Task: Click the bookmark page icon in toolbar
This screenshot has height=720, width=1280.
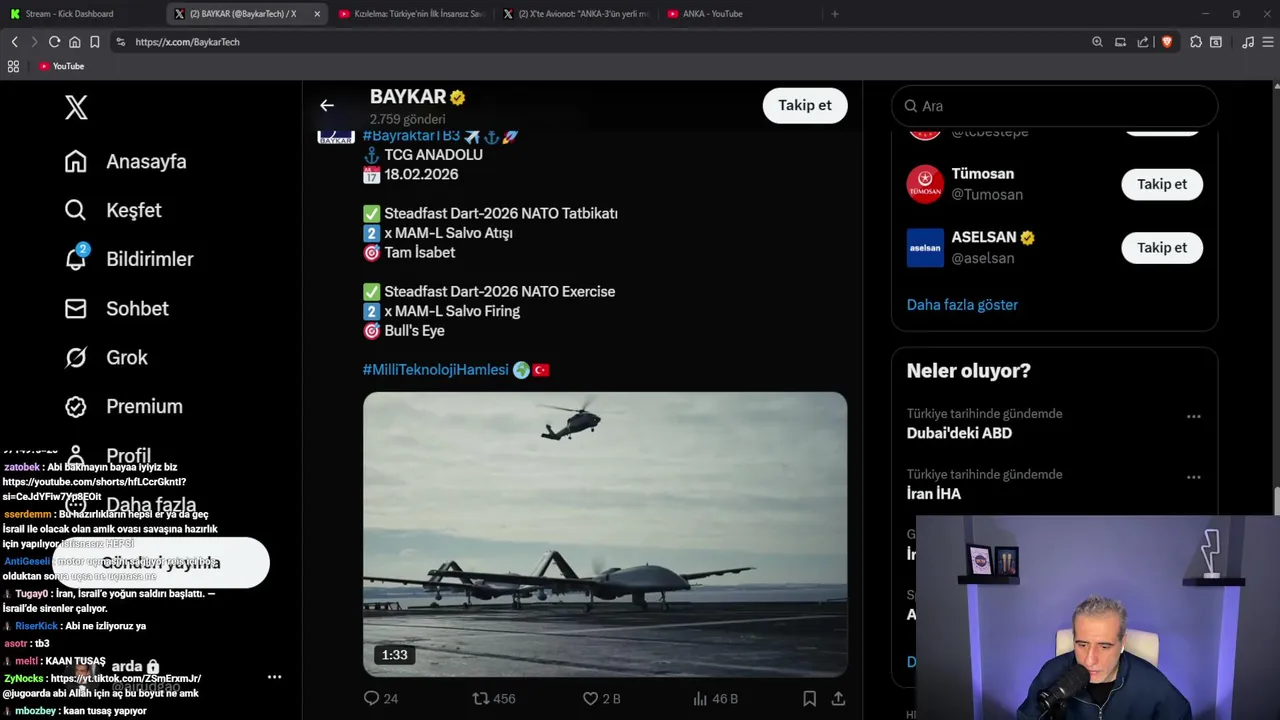Action: [94, 42]
